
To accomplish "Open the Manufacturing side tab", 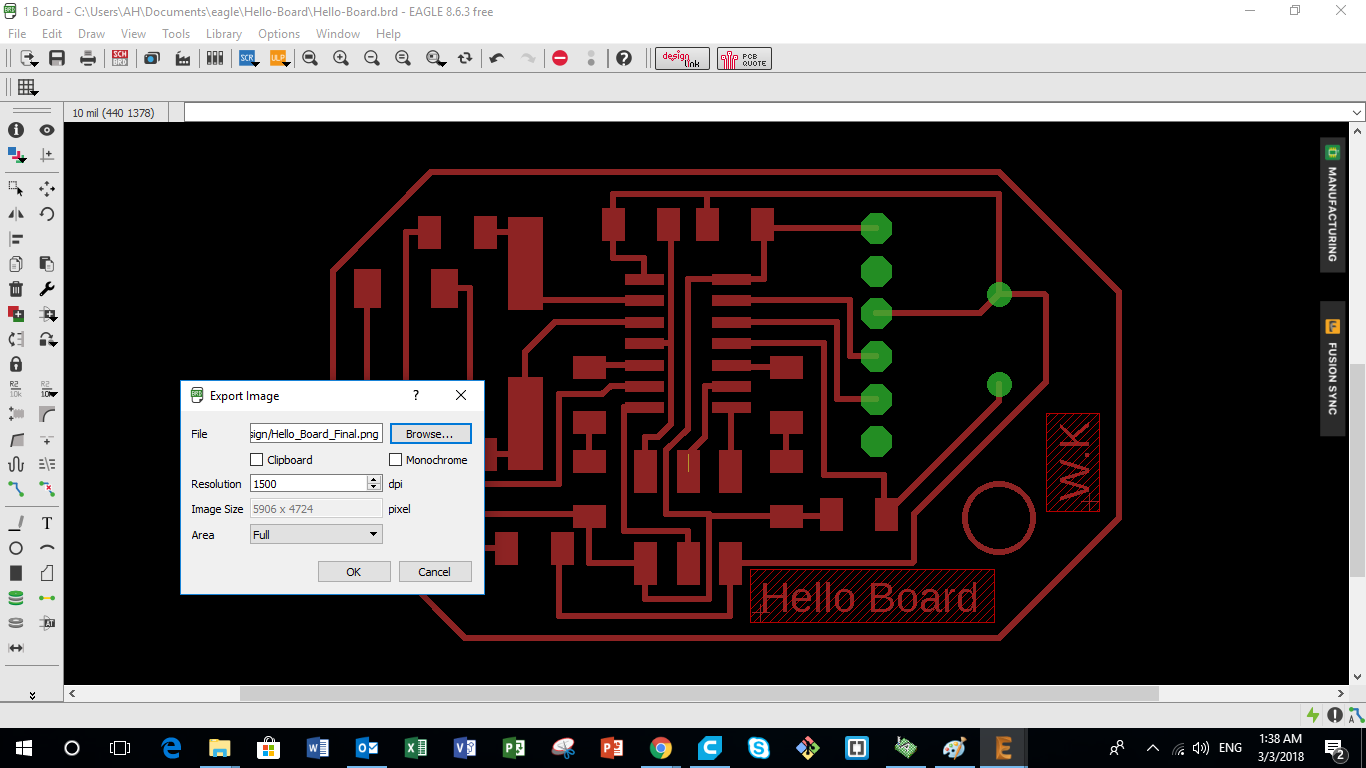I will click(x=1332, y=205).
